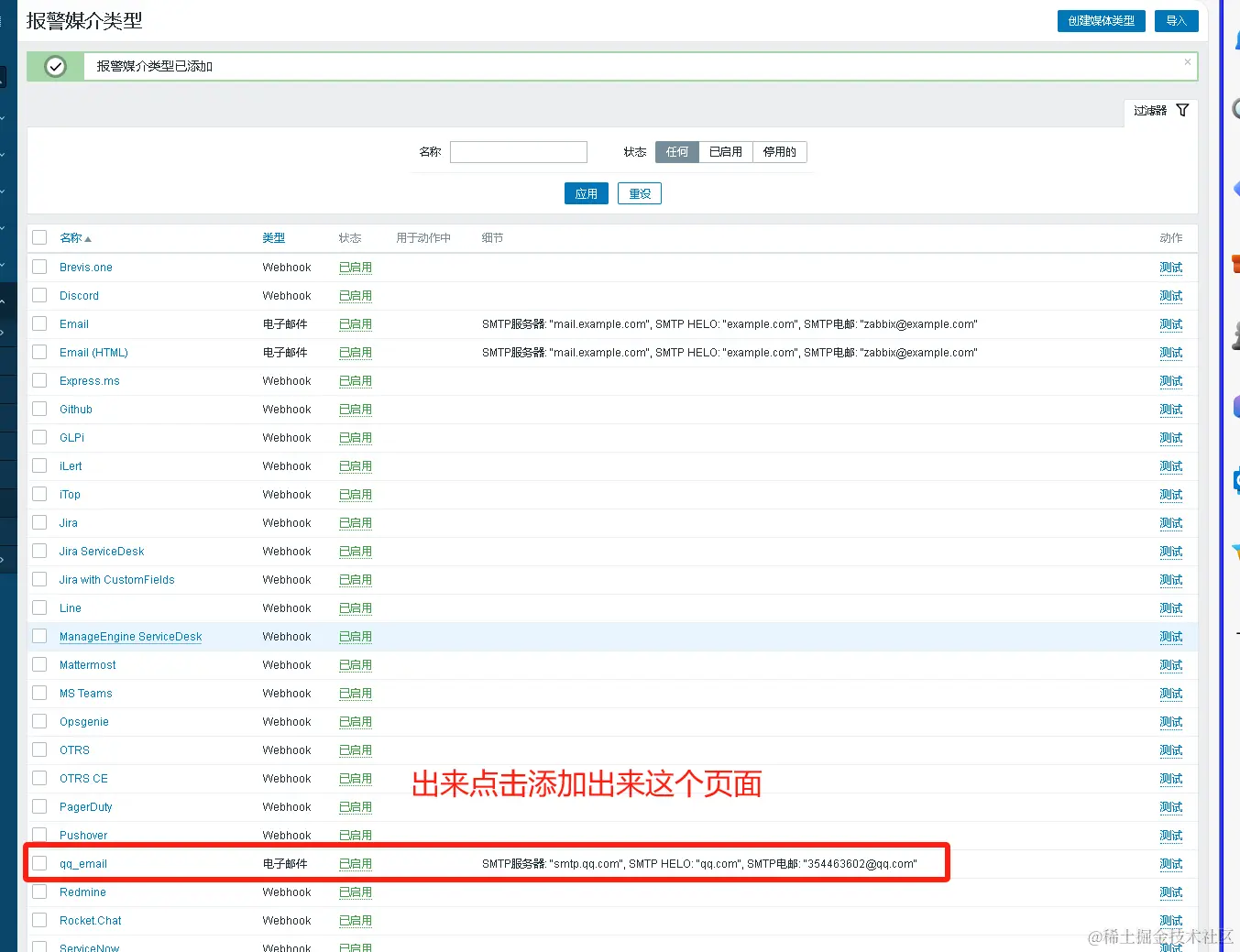Check the Line row checkbox
This screenshot has height=952, width=1240.
[39, 607]
